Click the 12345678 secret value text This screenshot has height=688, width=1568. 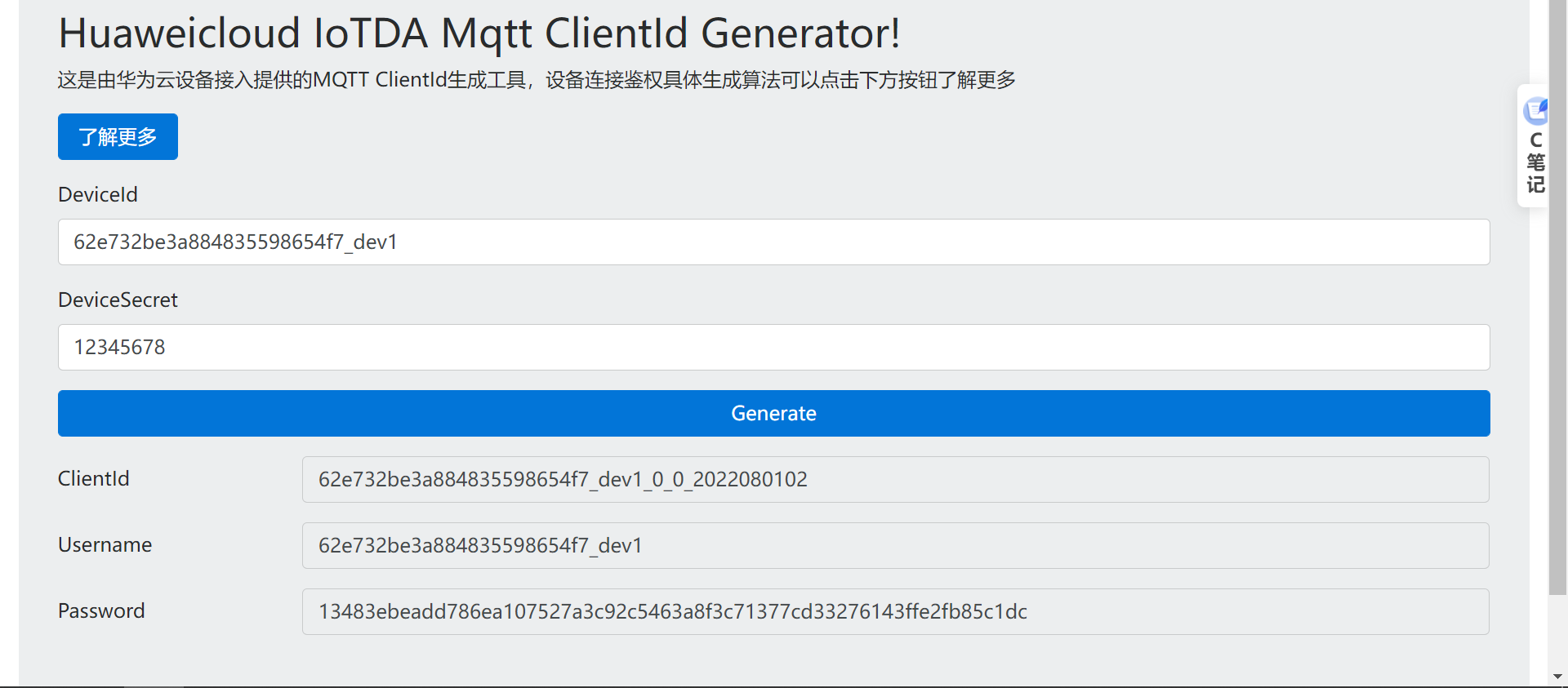coord(119,348)
